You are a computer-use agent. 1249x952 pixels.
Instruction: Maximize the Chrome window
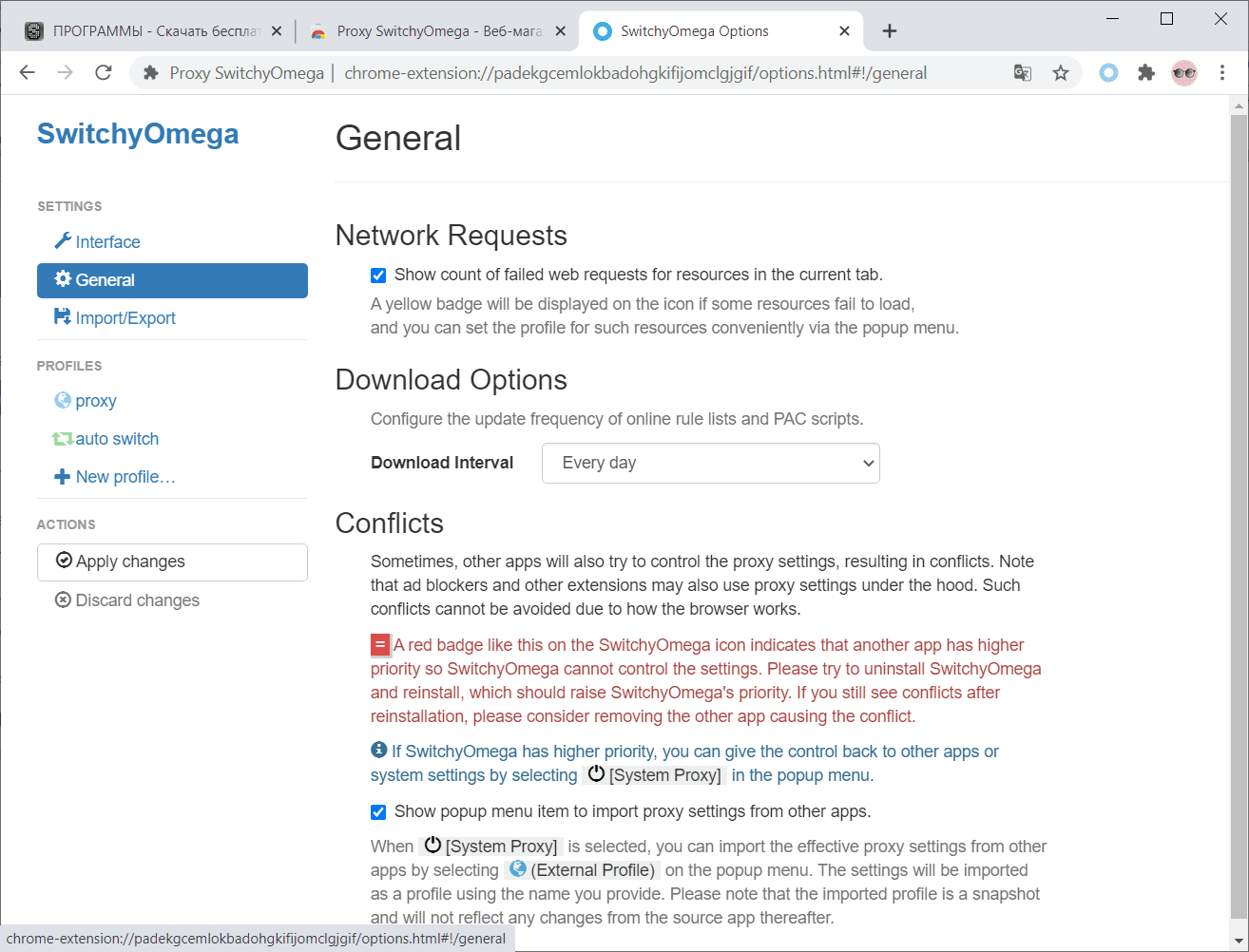(1166, 19)
